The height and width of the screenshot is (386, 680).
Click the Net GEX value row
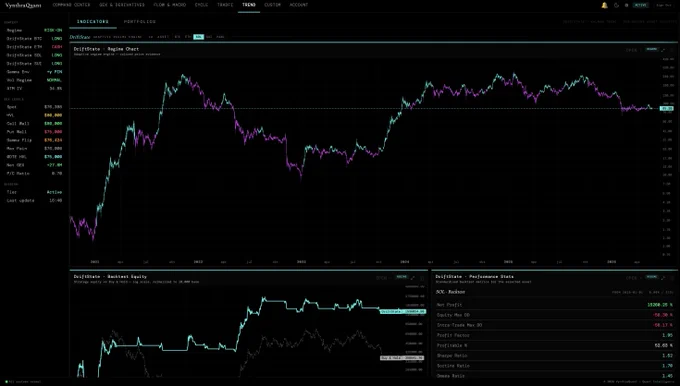pyautogui.click(x=34, y=165)
